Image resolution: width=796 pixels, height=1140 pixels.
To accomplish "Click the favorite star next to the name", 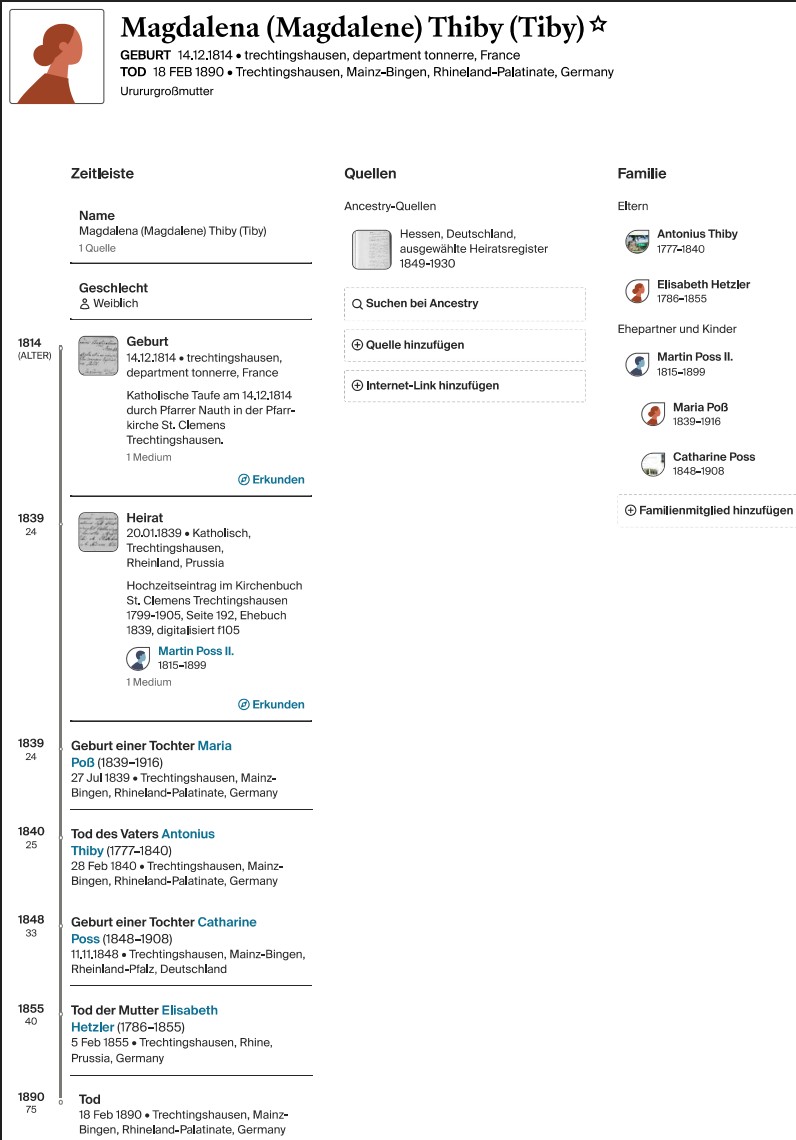I will coord(599,26).
